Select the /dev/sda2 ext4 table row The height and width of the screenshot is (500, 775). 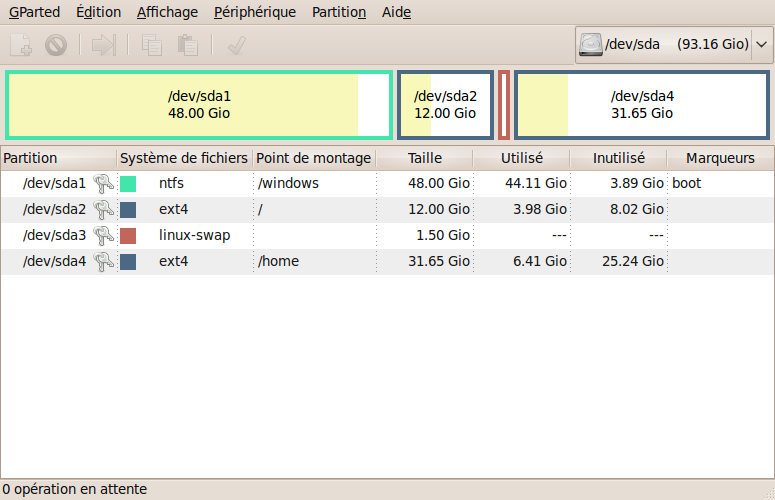point(387,209)
